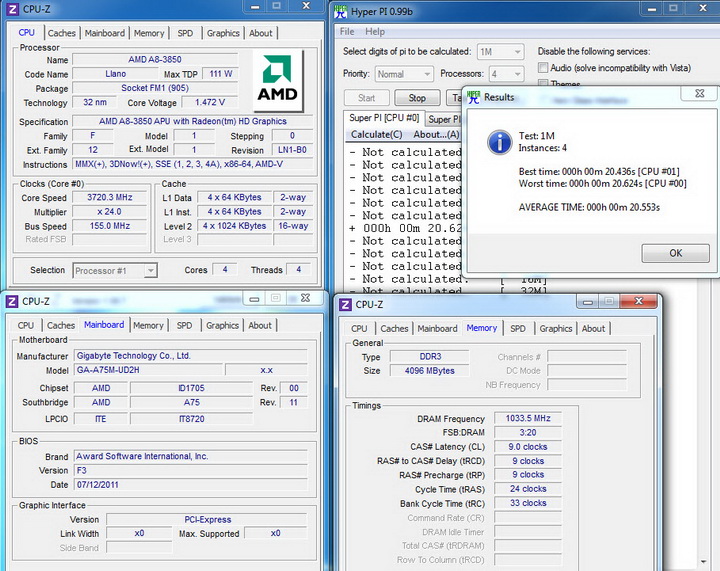Open SPD tab in the top CPU-Z window
The height and width of the screenshot is (571, 720).
tap(185, 33)
